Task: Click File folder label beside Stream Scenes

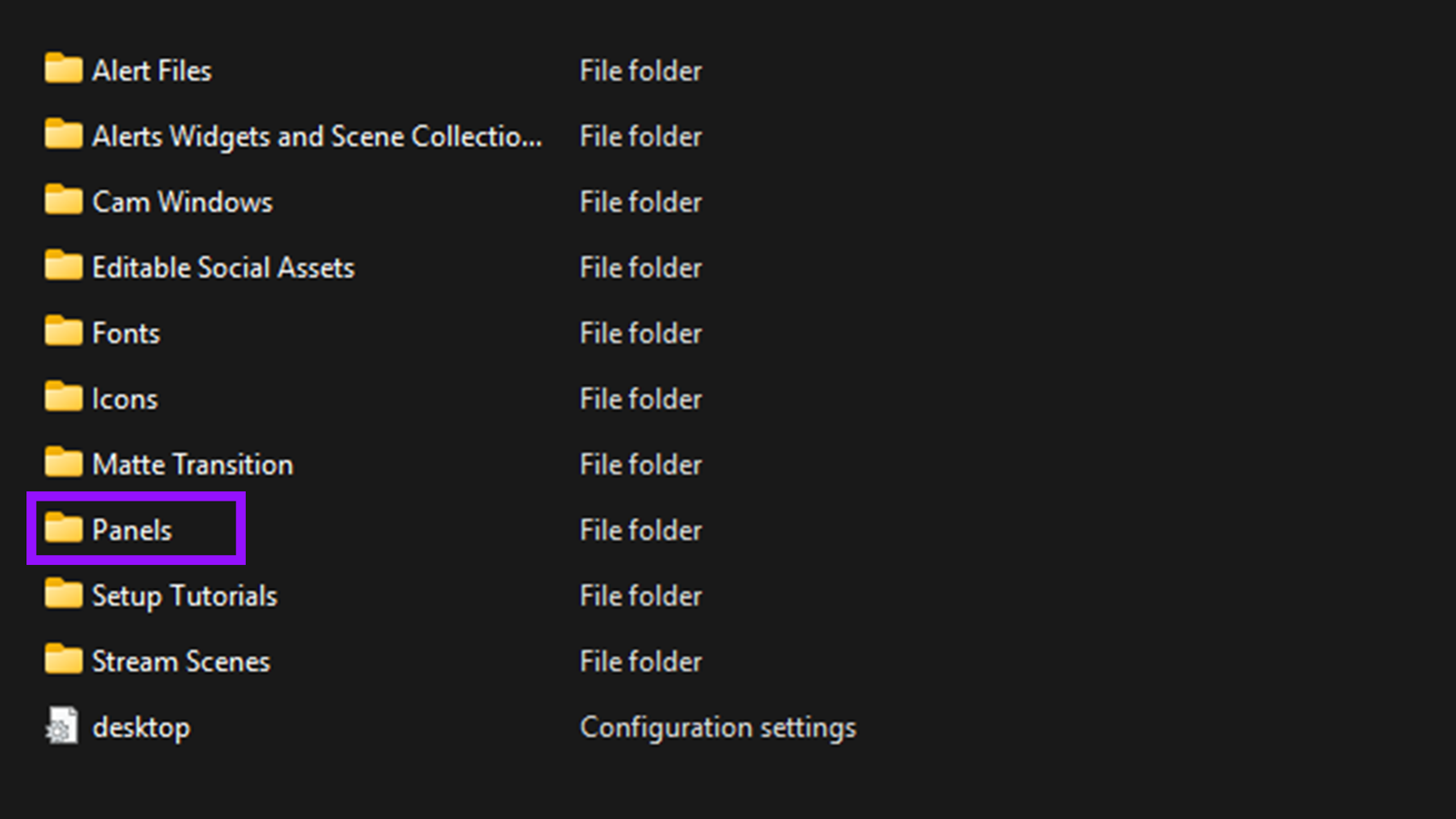Action: pos(641,661)
